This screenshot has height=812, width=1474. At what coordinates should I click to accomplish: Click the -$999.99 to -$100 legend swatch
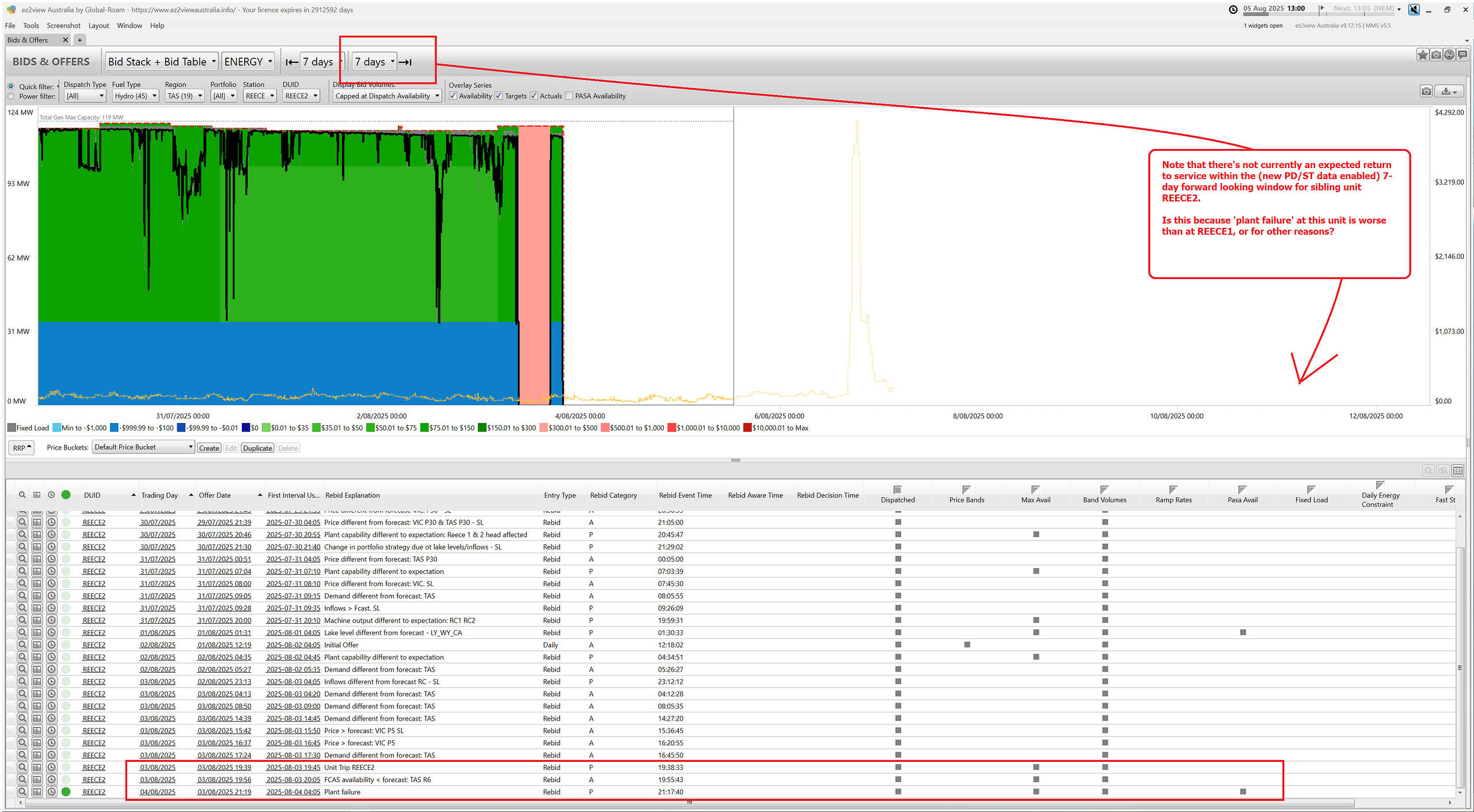[x=114, y=428]
